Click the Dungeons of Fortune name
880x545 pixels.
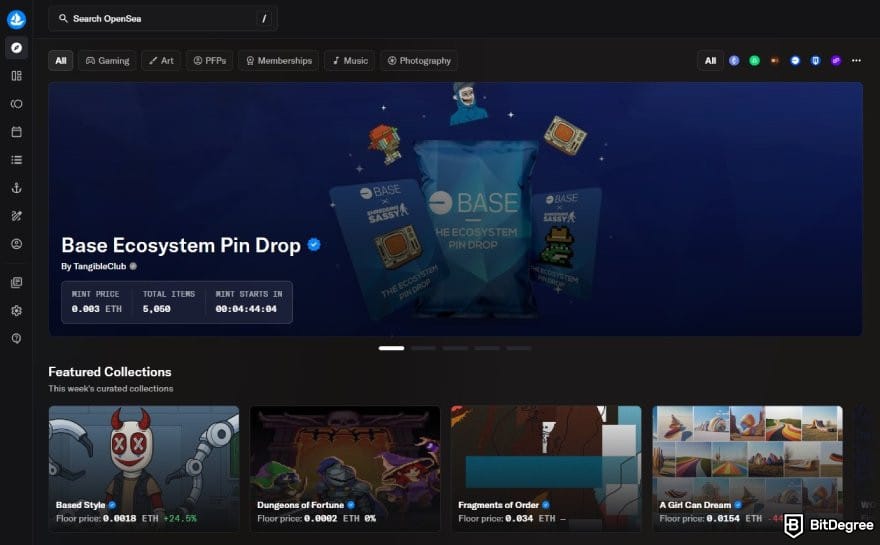(x=300, y=505)
